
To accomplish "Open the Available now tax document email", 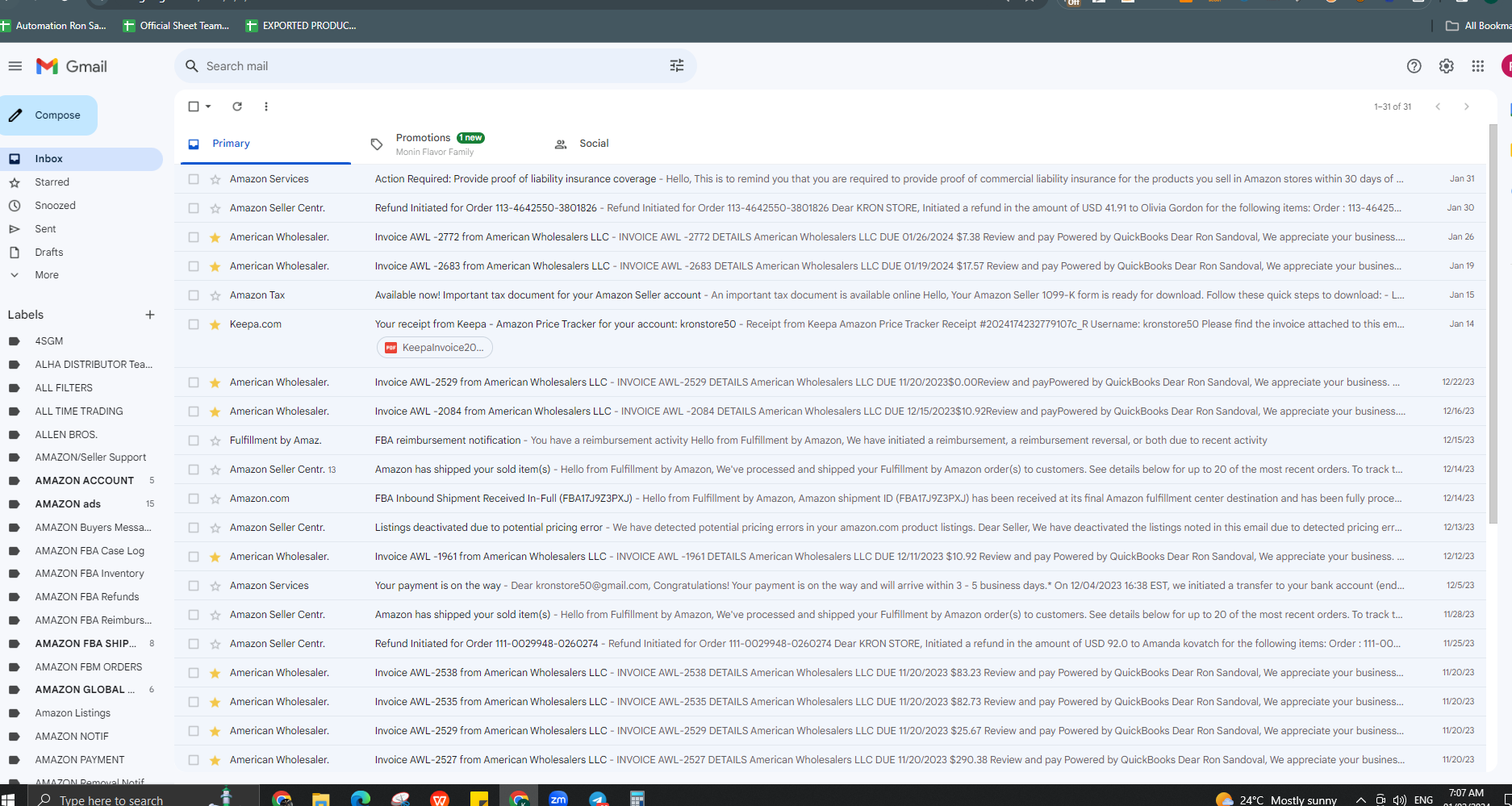I will (x=831, y=295).
